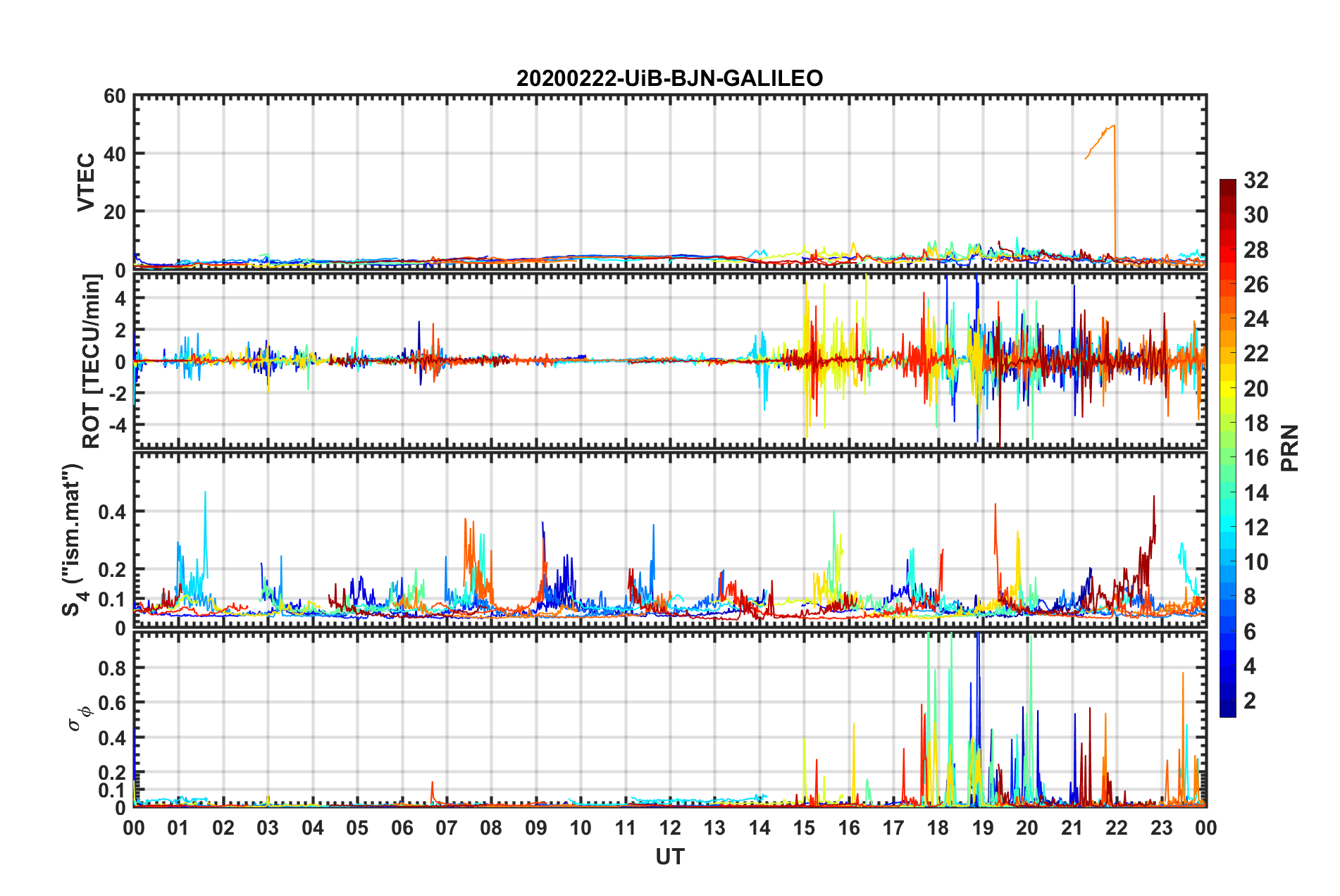Click VTEC axis tick label 40
This screenshot has width=1340, height=896.
115,154
